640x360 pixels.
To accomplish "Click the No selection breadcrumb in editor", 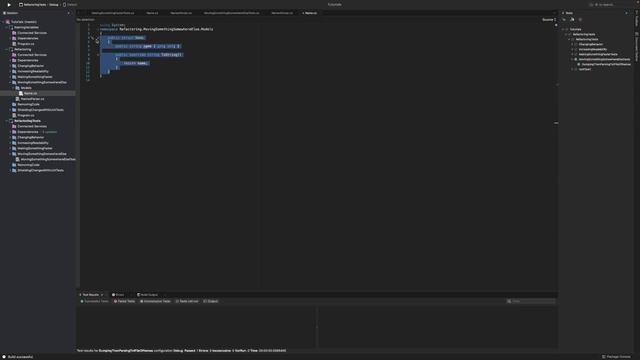I will pyautogui.click(x=86, y=20).
